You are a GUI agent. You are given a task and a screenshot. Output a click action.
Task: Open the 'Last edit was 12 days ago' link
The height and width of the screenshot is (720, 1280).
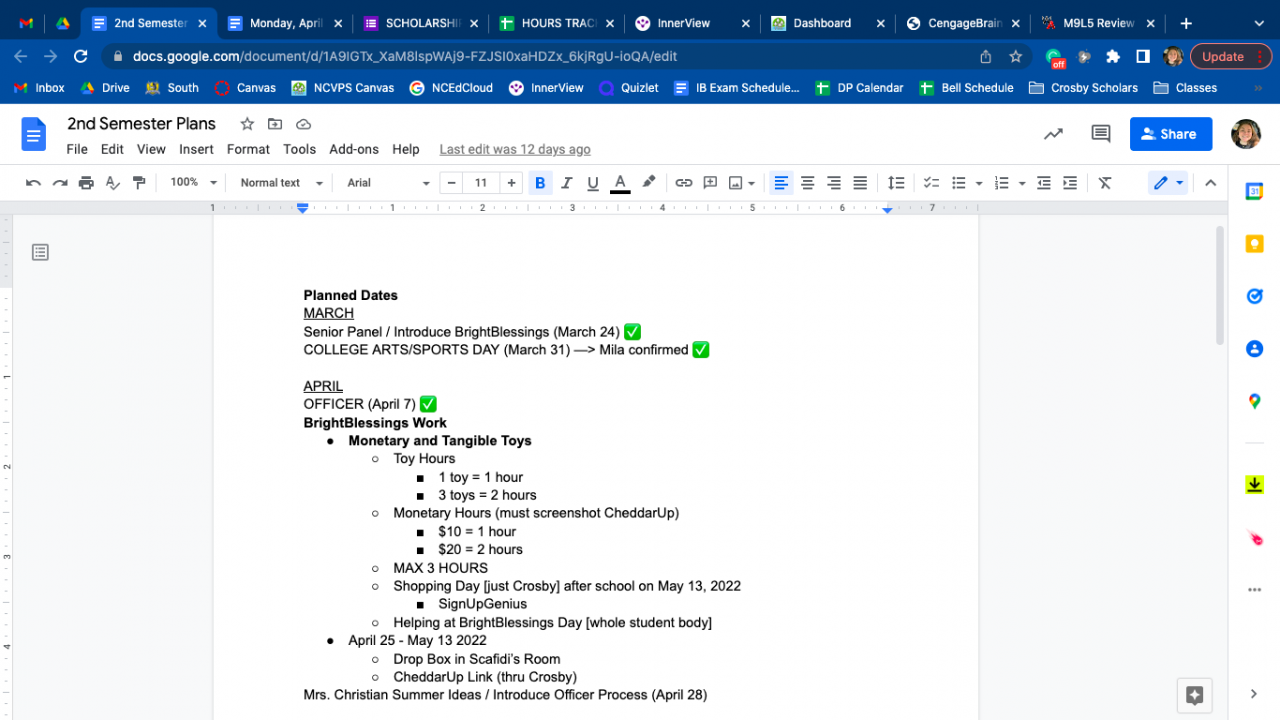(515, 149)
